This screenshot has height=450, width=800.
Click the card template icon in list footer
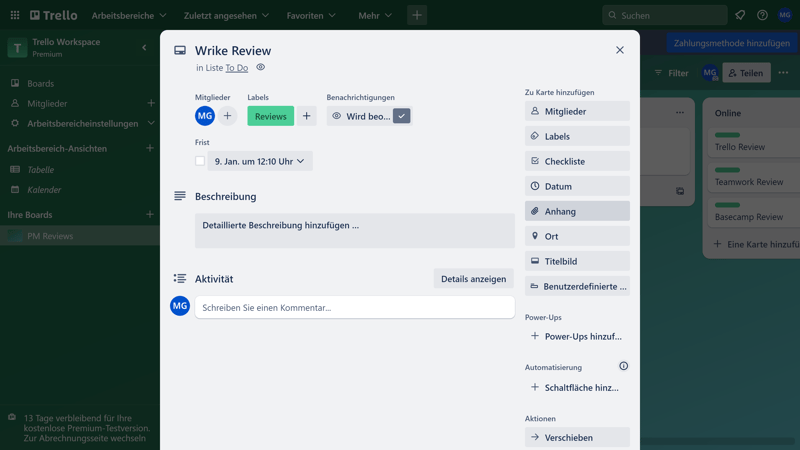point(680,191)
